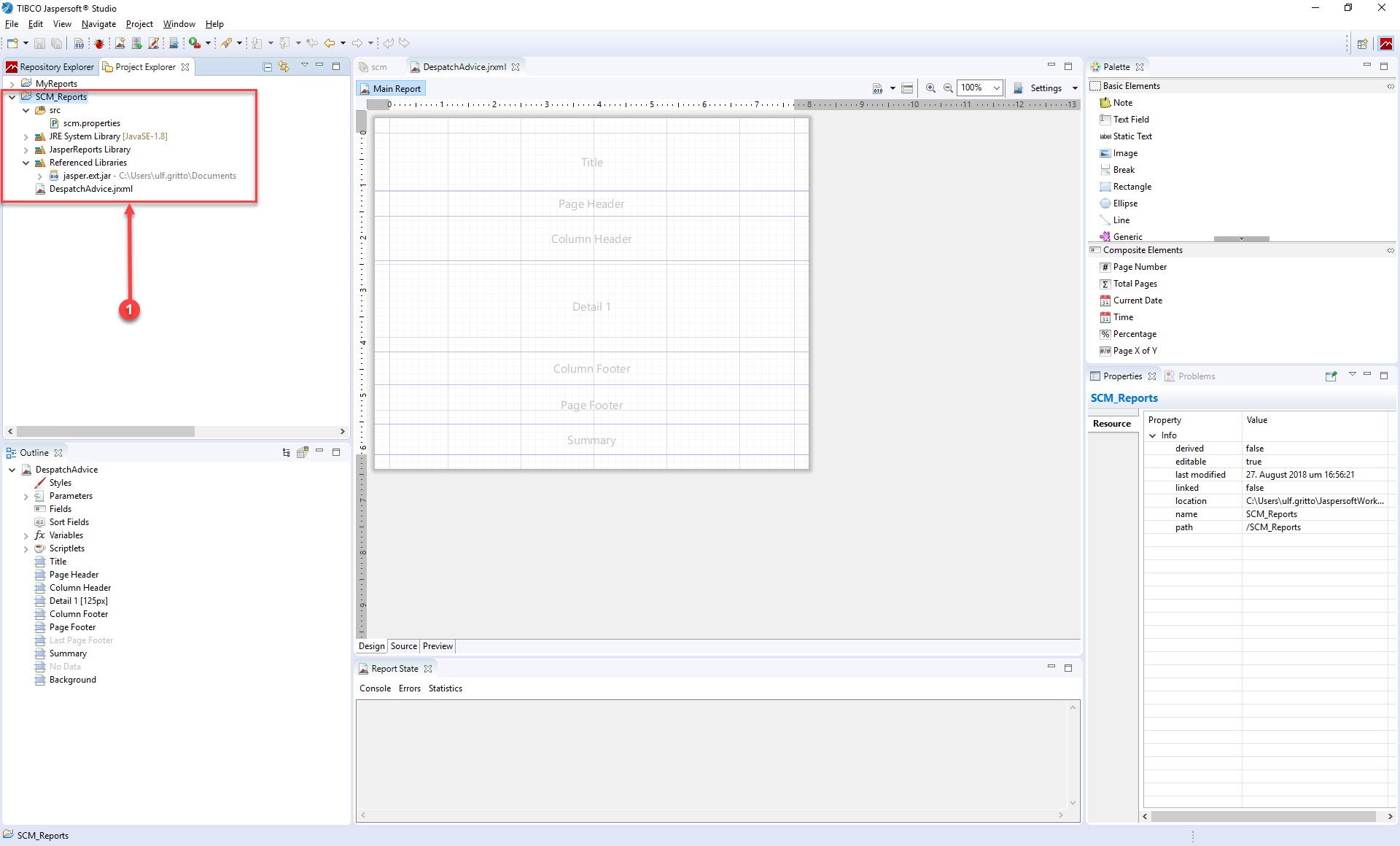Collapse all in Project Explorer
Screen dimensions: 1400x846
click(x=268, y=67)
